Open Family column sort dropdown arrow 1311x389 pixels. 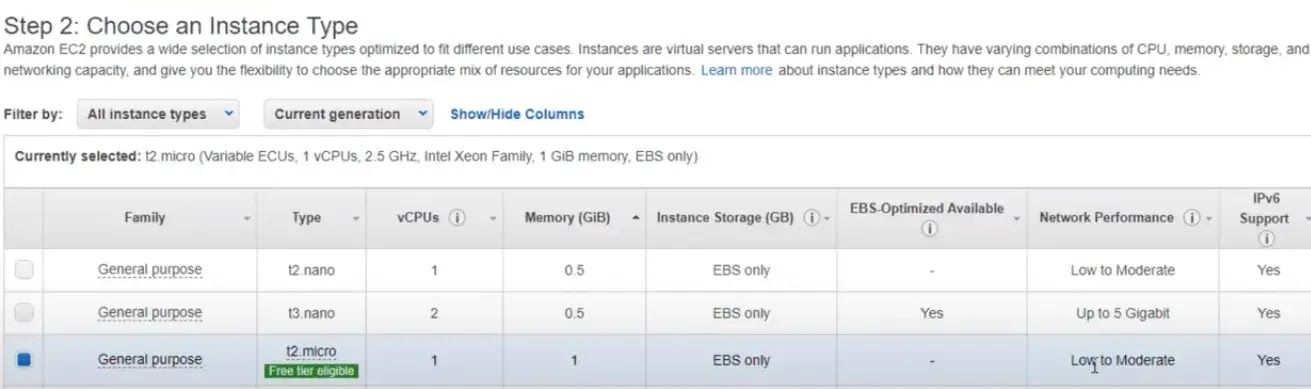point(247,219)
